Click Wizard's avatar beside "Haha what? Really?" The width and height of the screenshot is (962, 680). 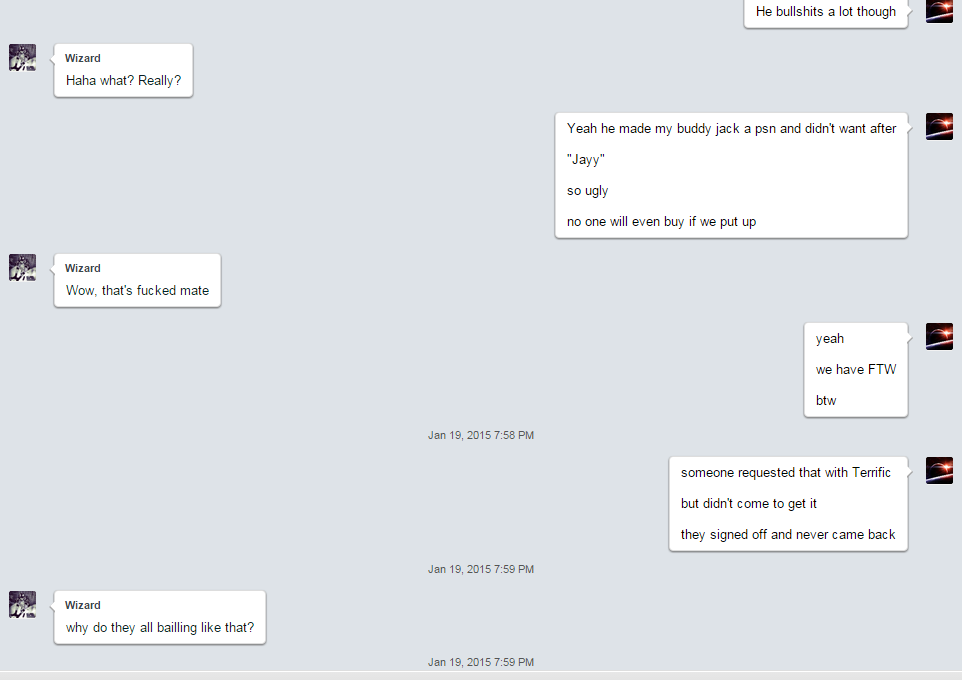coord(22,58)
